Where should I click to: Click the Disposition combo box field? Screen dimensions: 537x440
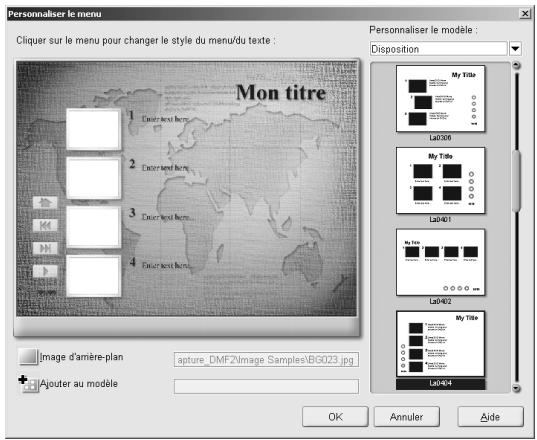(438, 49)
